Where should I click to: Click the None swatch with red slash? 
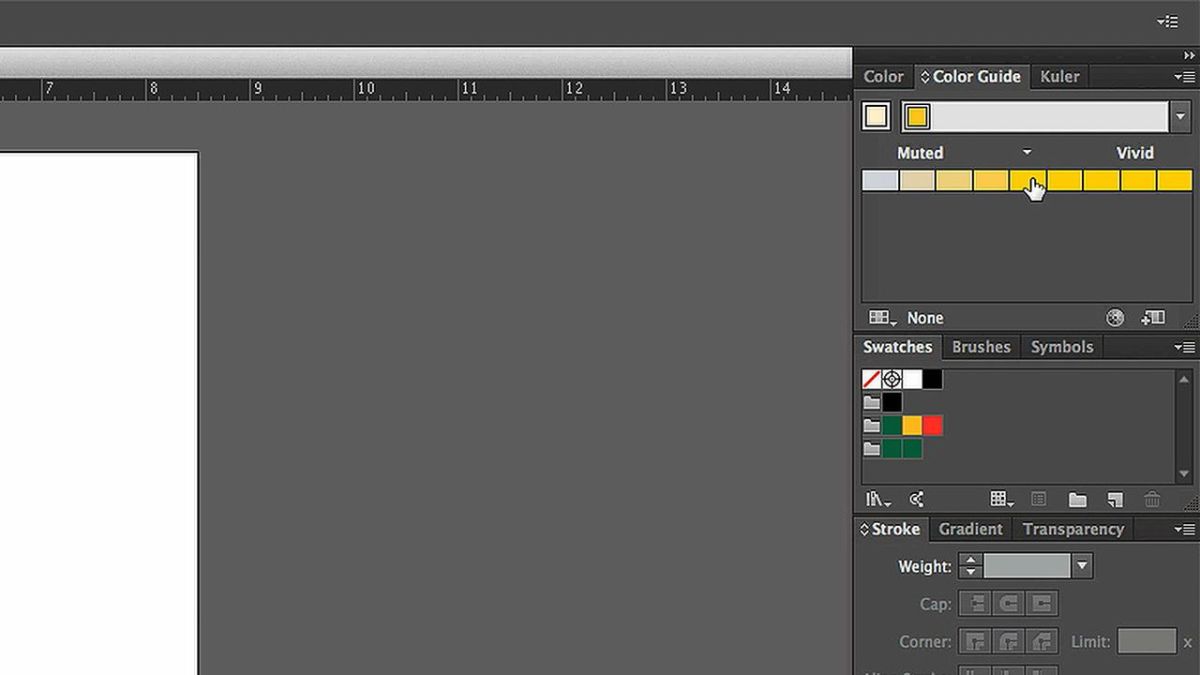pyautogui.click(x=872, y=379)
